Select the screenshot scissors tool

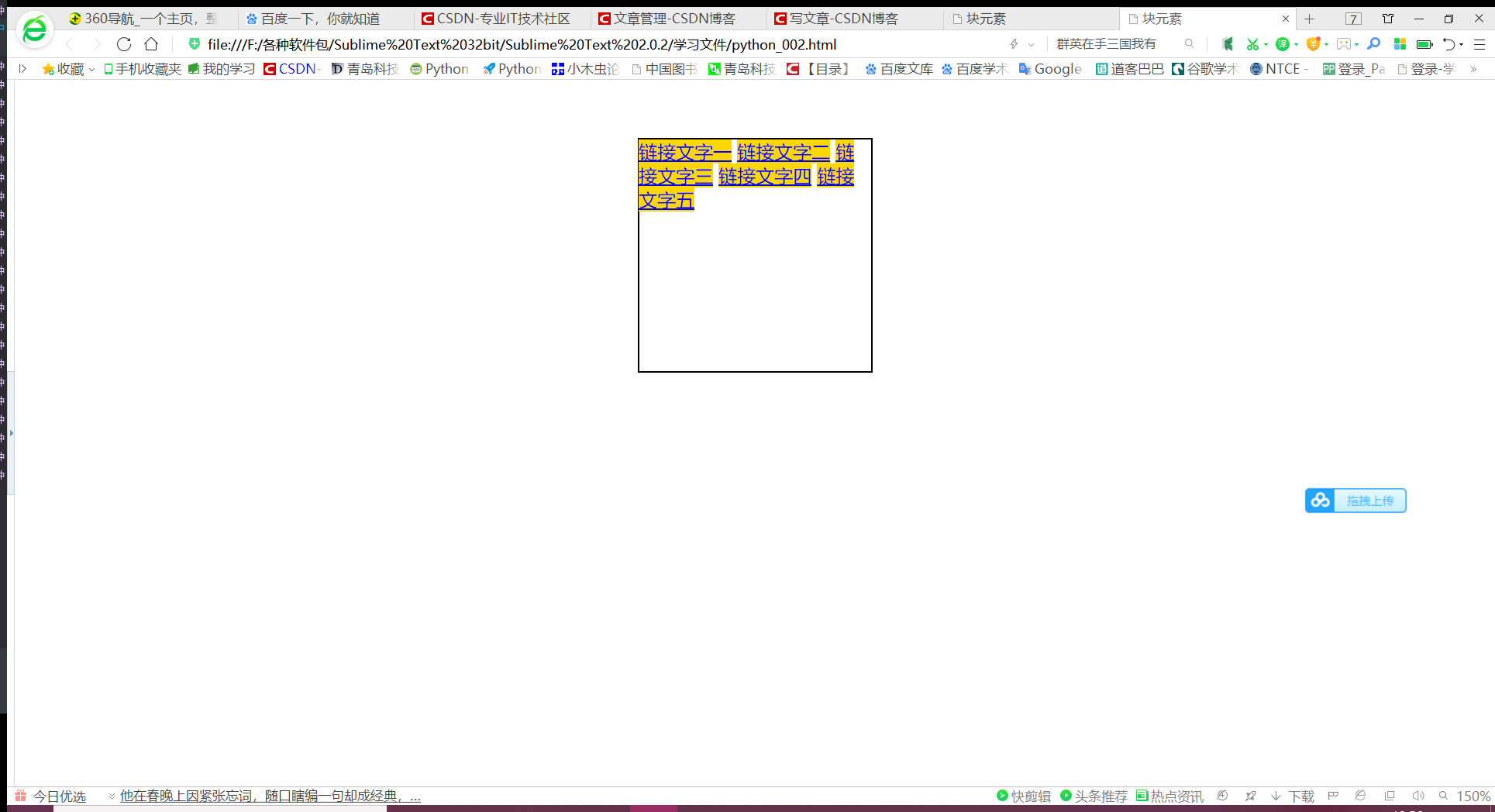pos(1253,45)
